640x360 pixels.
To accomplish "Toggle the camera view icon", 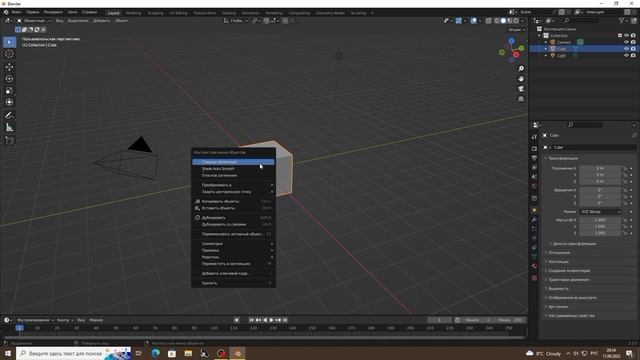I will click(x=521, y=89).
